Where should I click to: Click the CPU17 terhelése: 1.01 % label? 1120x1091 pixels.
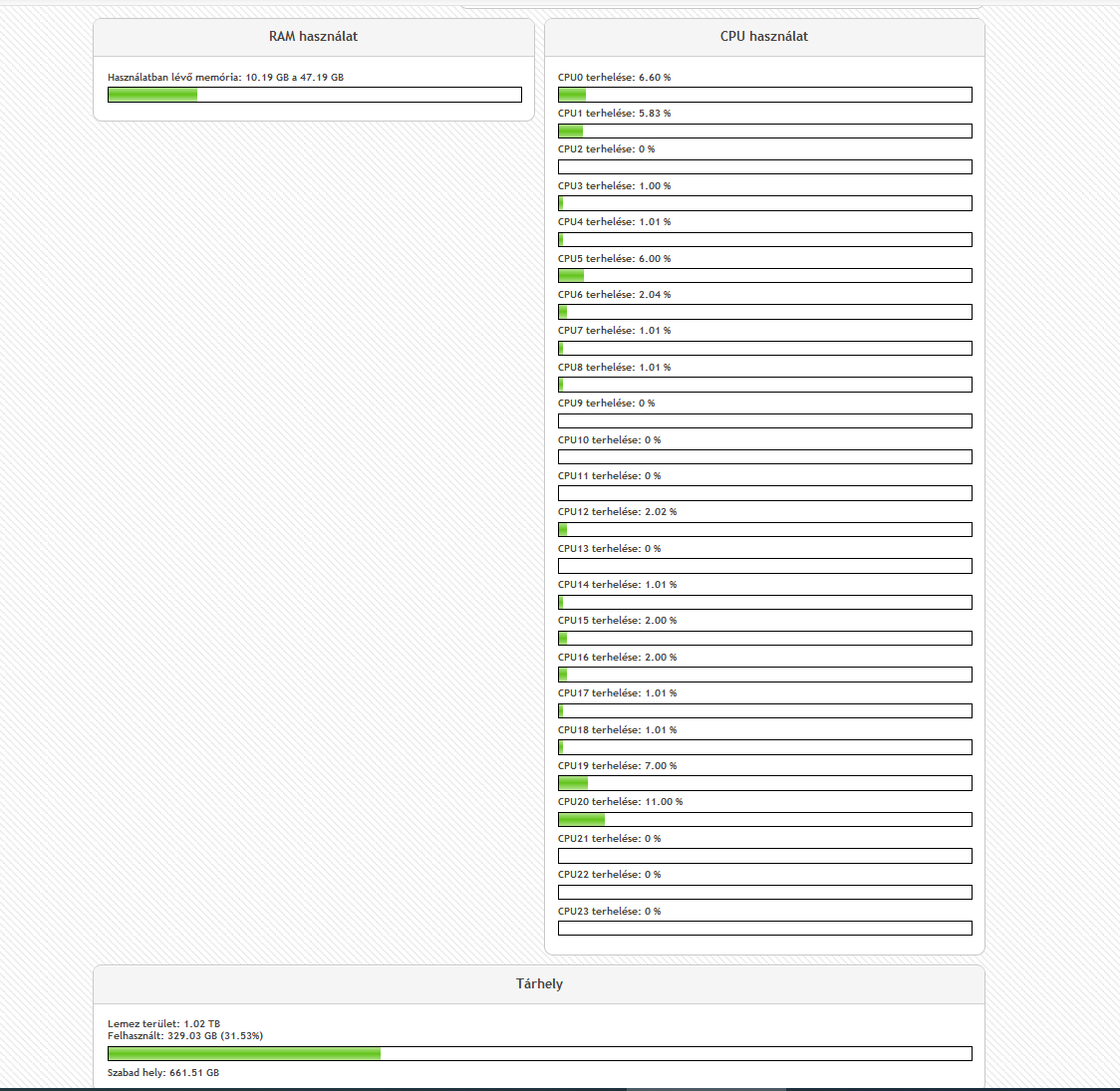(x=617, y=693)
